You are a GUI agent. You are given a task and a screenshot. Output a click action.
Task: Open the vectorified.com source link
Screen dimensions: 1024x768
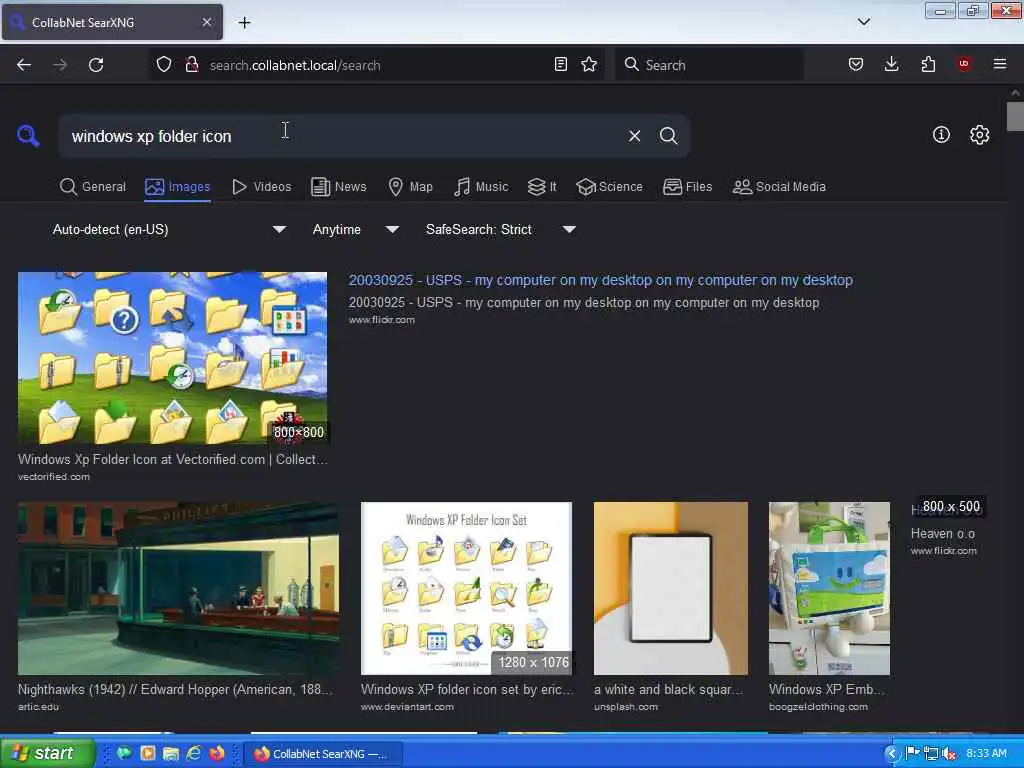(54, 477)
